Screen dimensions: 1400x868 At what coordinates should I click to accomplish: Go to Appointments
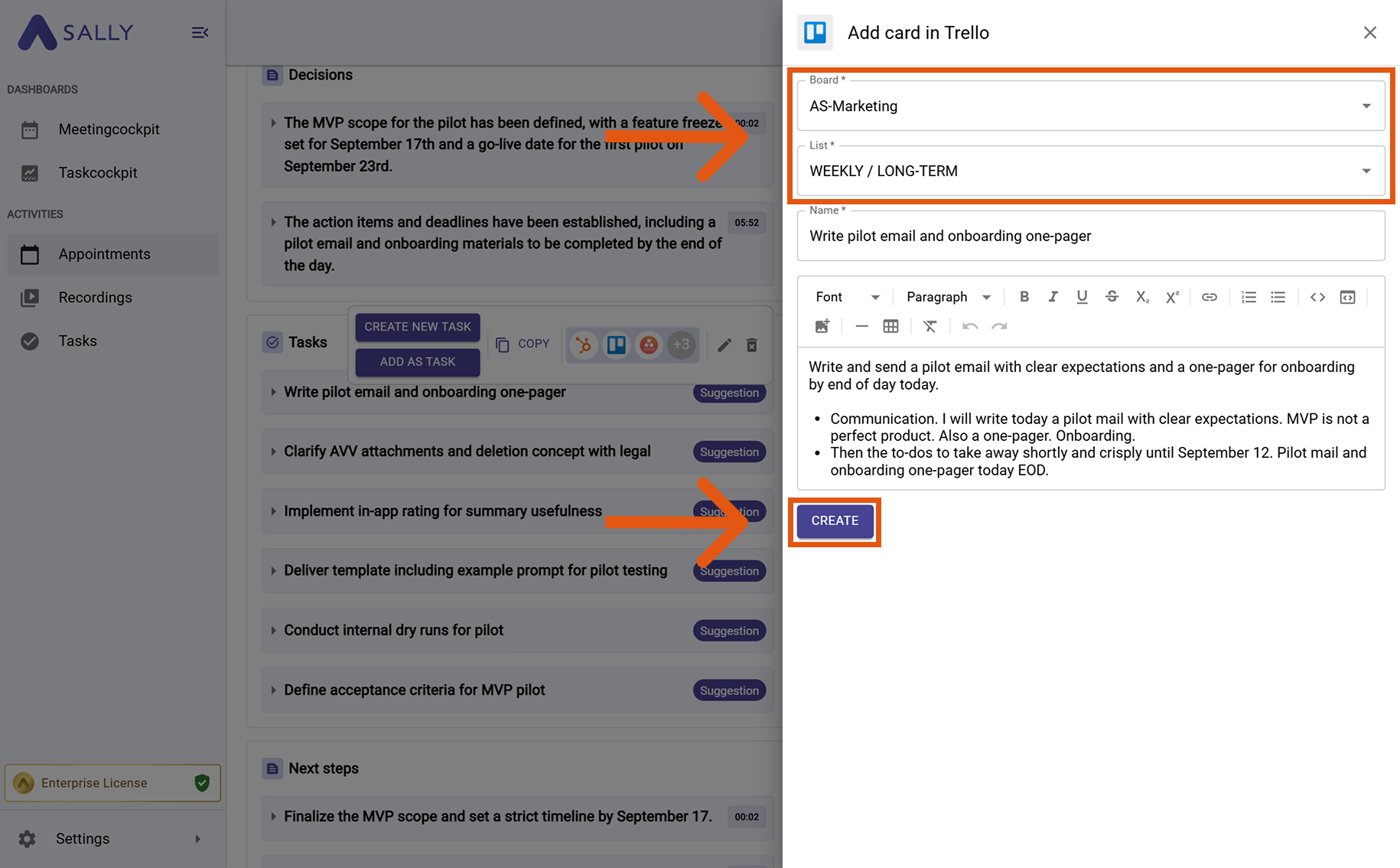pos(112,254)
